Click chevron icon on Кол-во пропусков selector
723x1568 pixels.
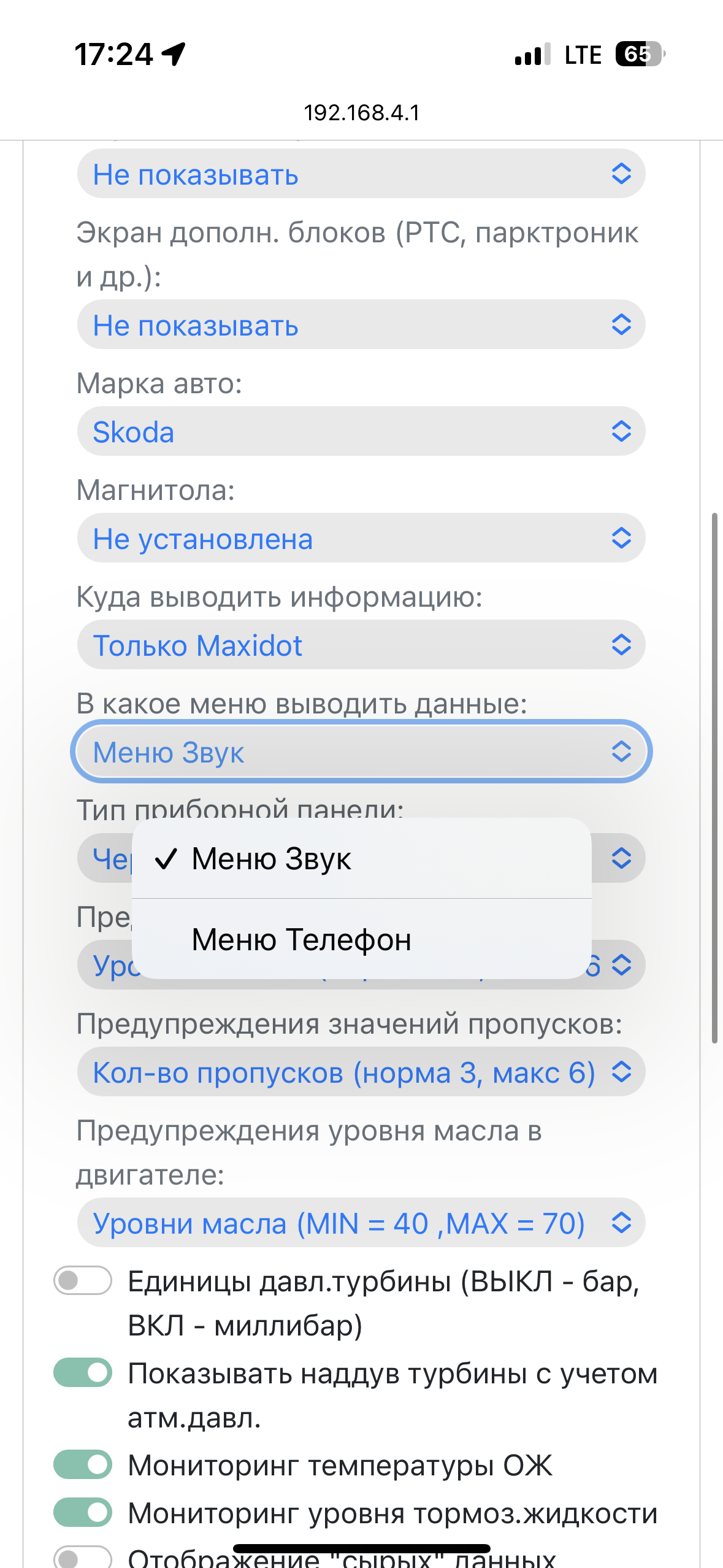coord(621,1072)
